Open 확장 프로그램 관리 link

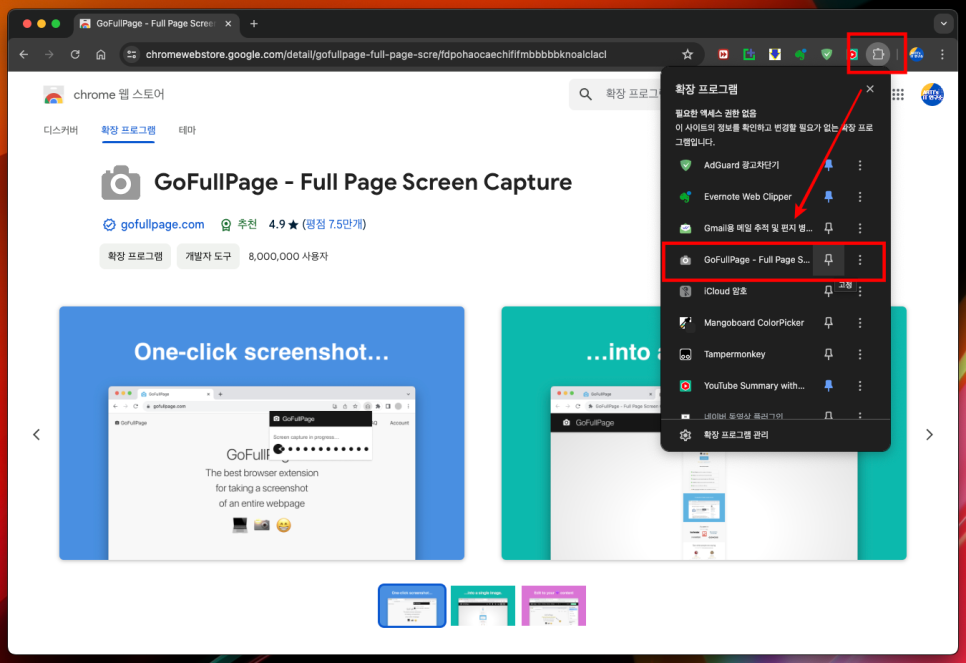coord(736,435)
